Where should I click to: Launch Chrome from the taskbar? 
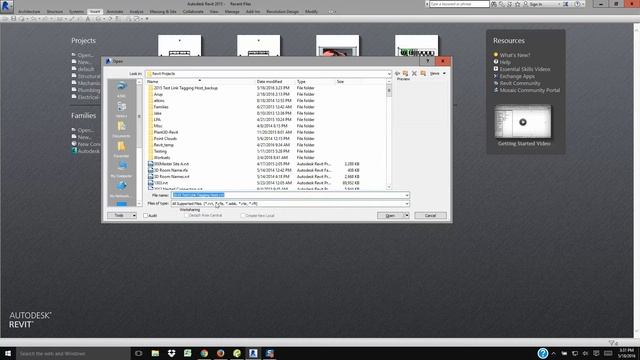click(x=204, y=353)
